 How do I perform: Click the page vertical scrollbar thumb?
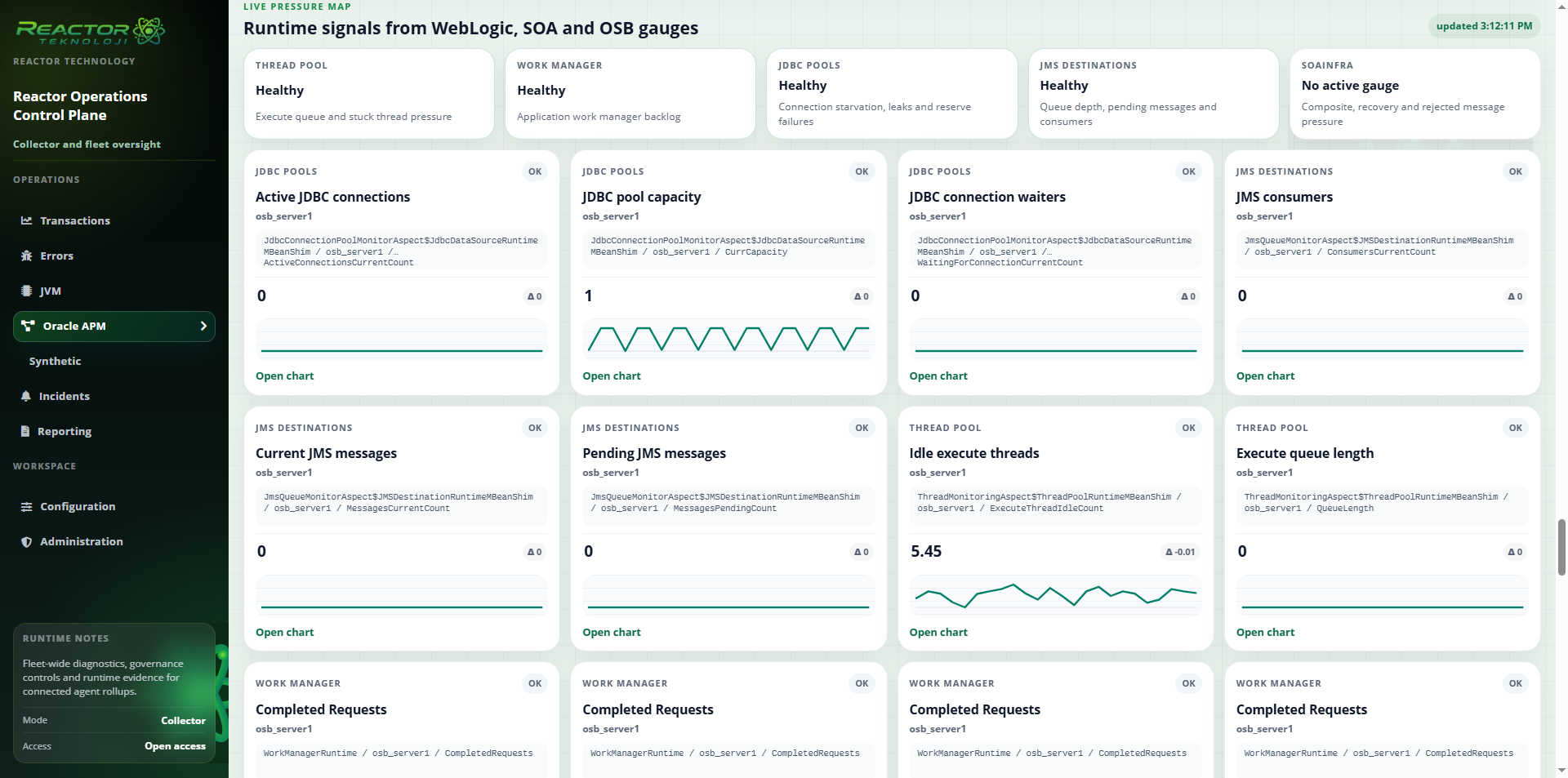click(x=1561, y=547)
